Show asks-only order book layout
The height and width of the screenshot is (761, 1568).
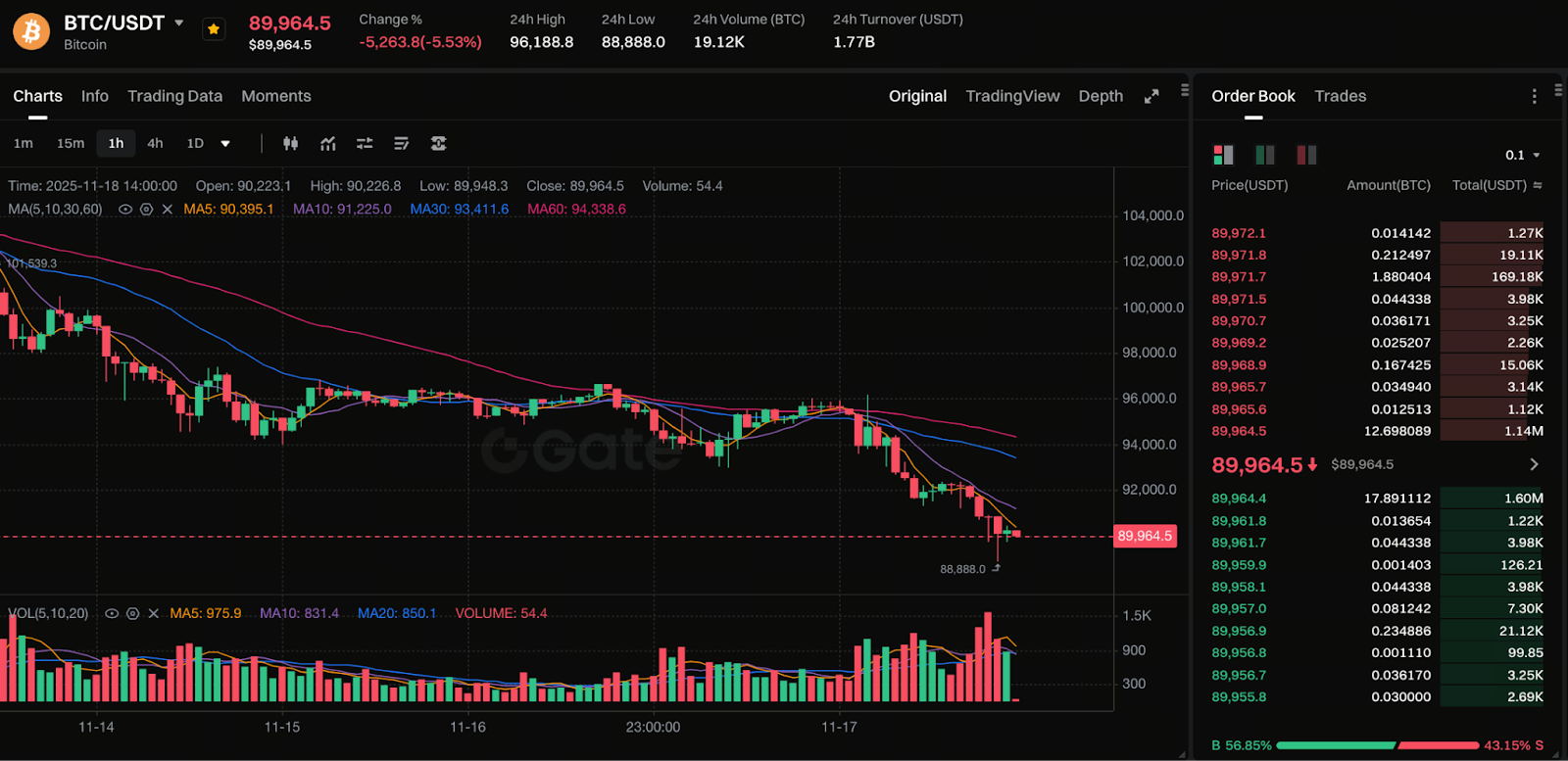(1306, 155)
